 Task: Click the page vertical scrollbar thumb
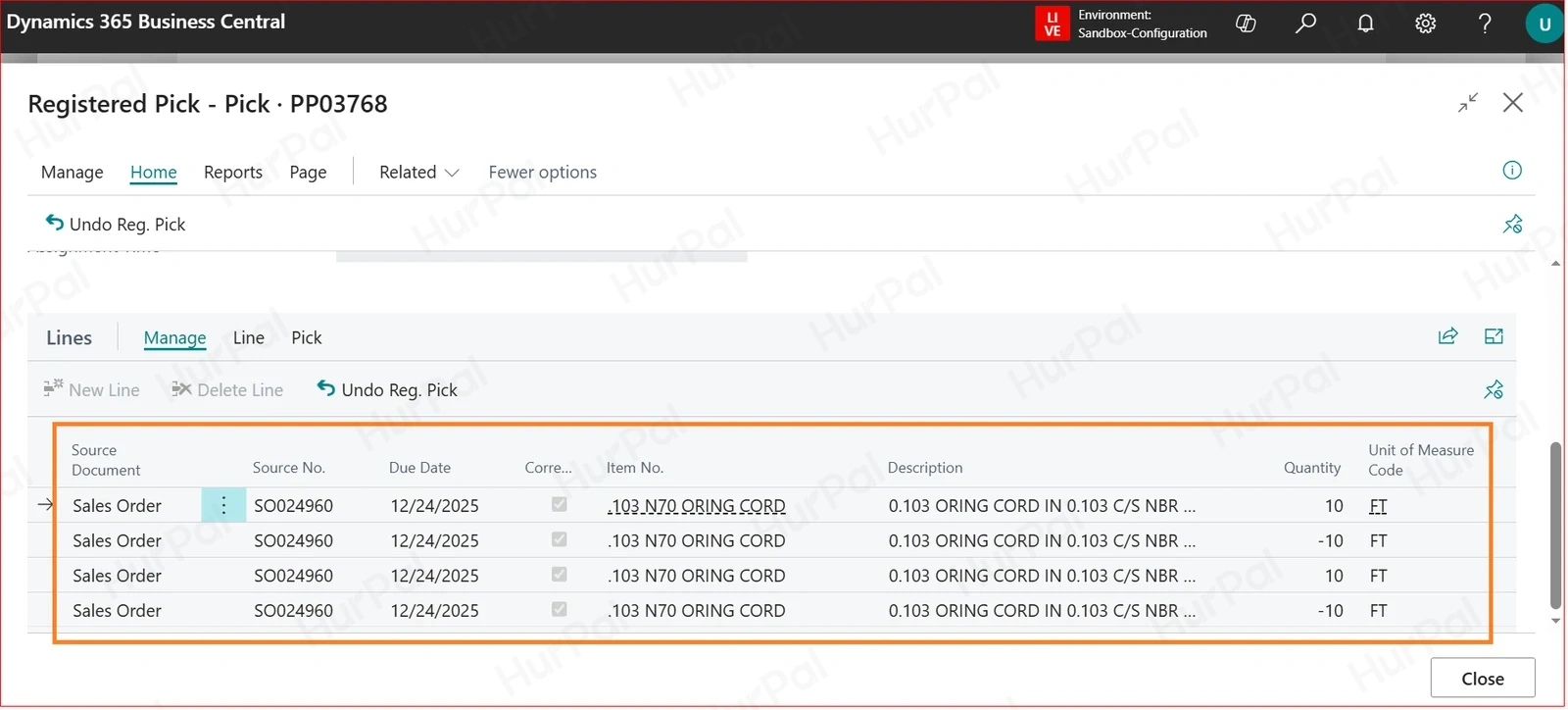pyautogui.click(x=1555, y=526)
